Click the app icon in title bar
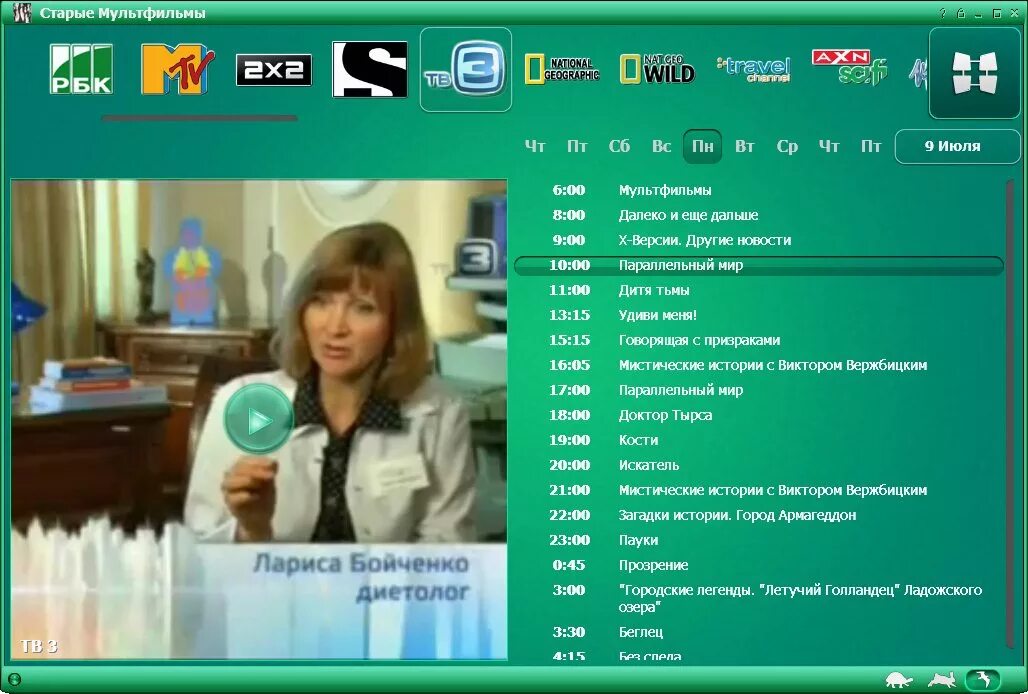The image size is (1028, 694). [22, 12]
